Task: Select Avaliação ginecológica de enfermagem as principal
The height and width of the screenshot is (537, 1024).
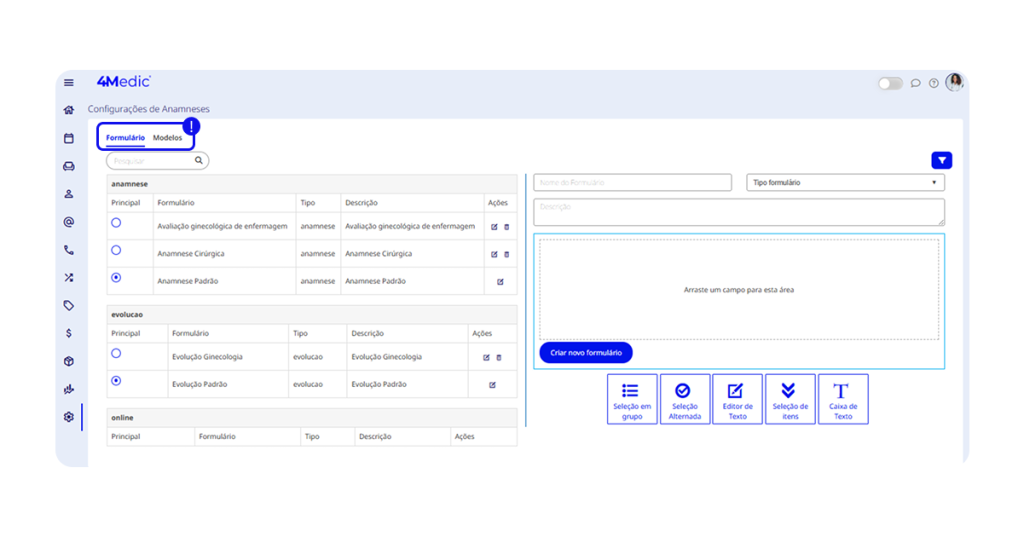Action: point(116,223)
